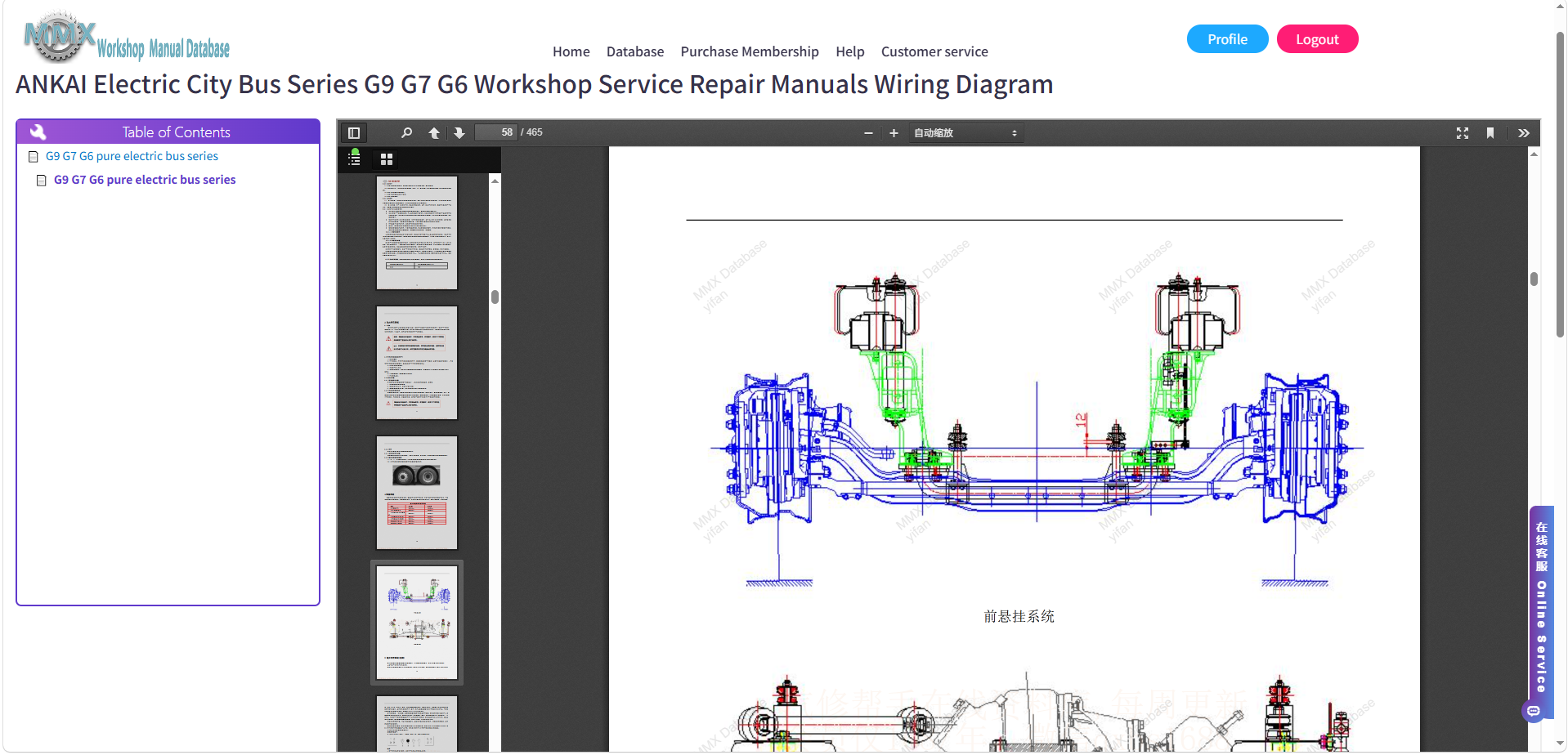Click the thumbnail sidebar scrollbar handle
The width and height of the screenshot is (1568, 755).
click(495, 297)
